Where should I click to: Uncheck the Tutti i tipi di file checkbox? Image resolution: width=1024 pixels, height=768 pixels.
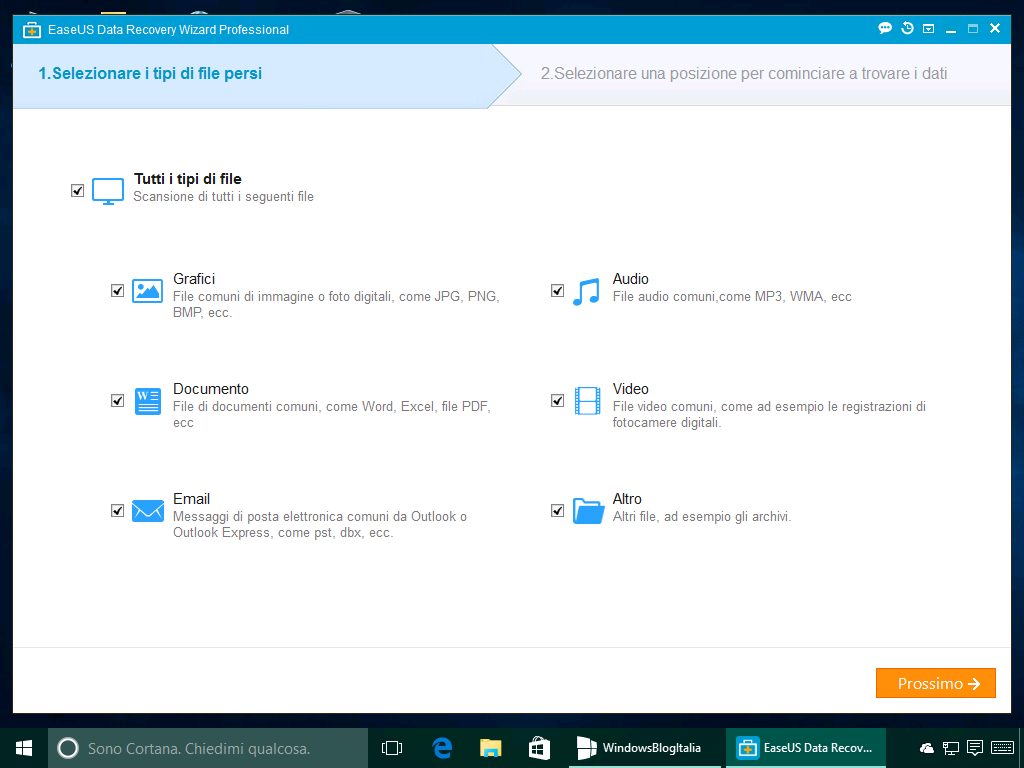coord(77,191)
